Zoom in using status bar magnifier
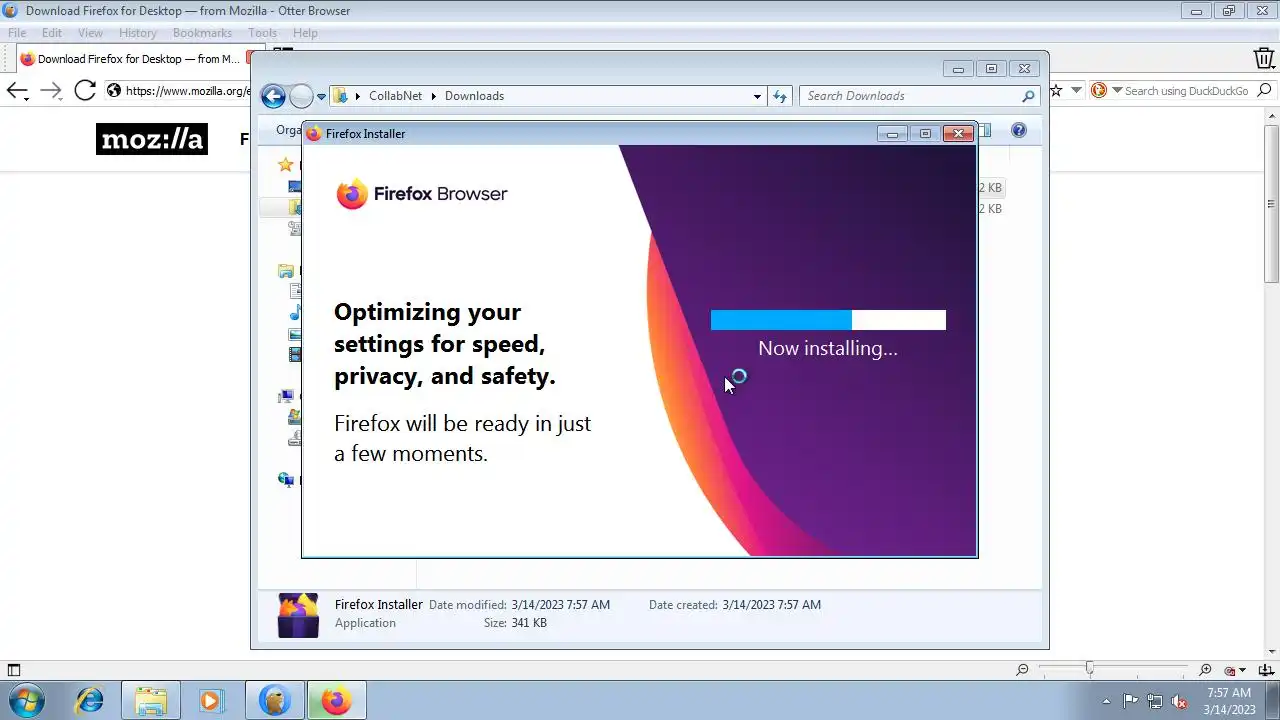 click(x=1205, y=670)
